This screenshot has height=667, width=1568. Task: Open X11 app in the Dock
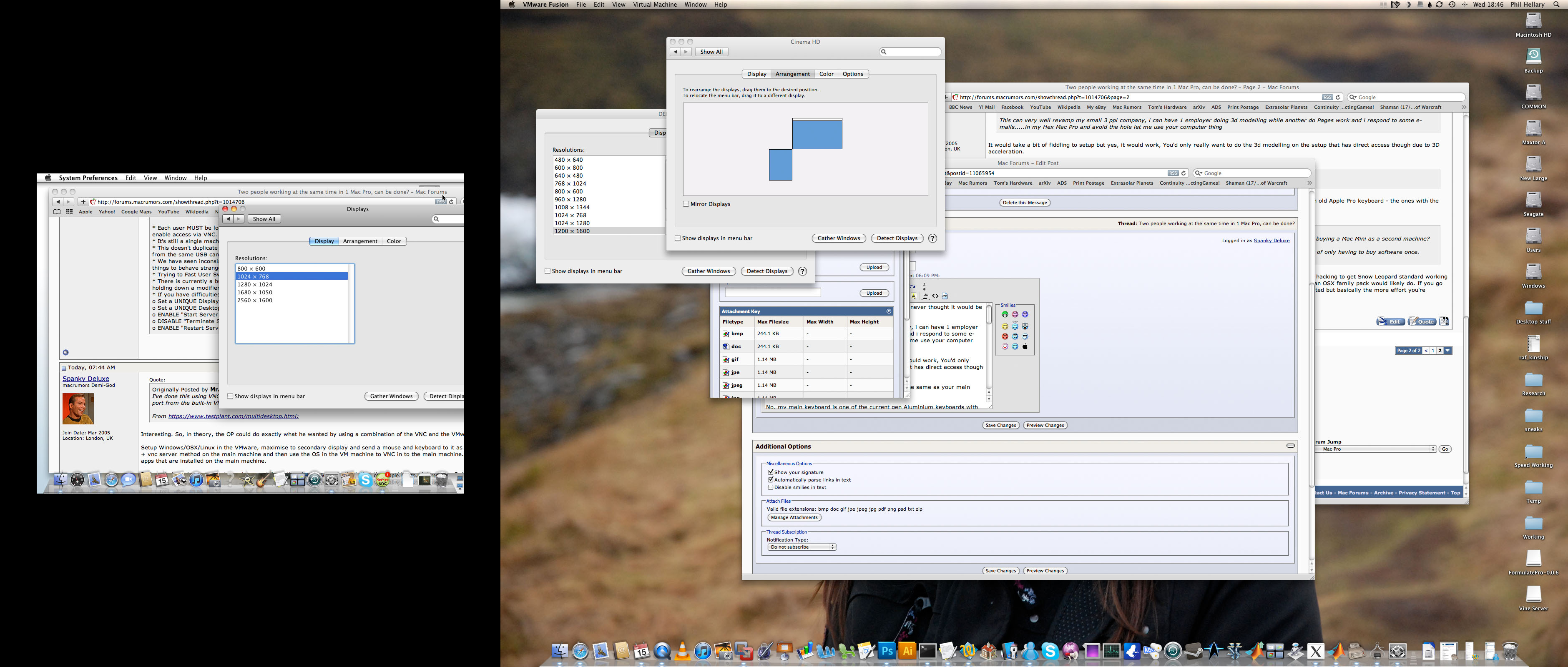(1316, 651)
